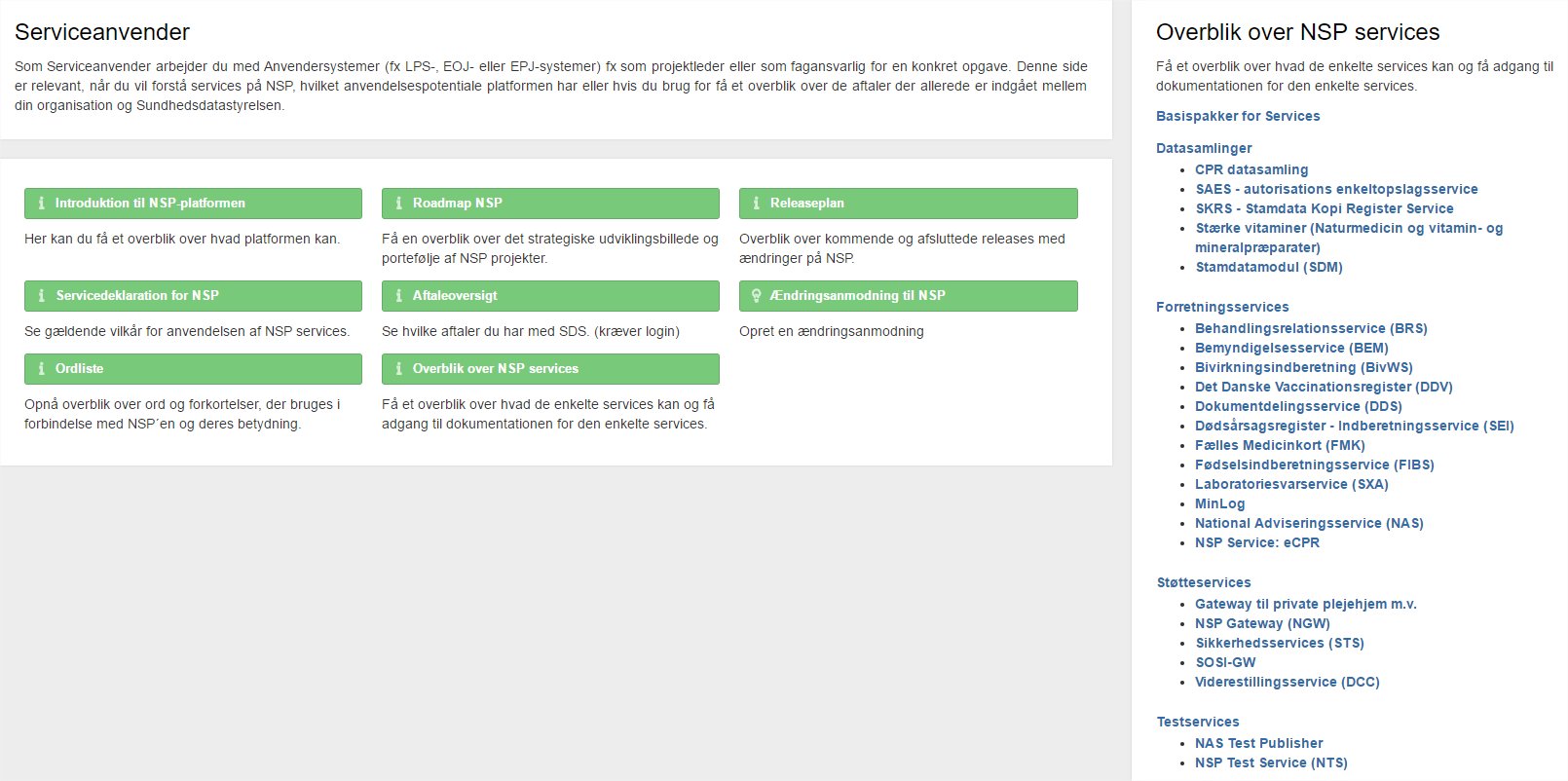The image size is (1568, 781).
Task: Open the Aftaleoversigt button
Action: [550, 296]
